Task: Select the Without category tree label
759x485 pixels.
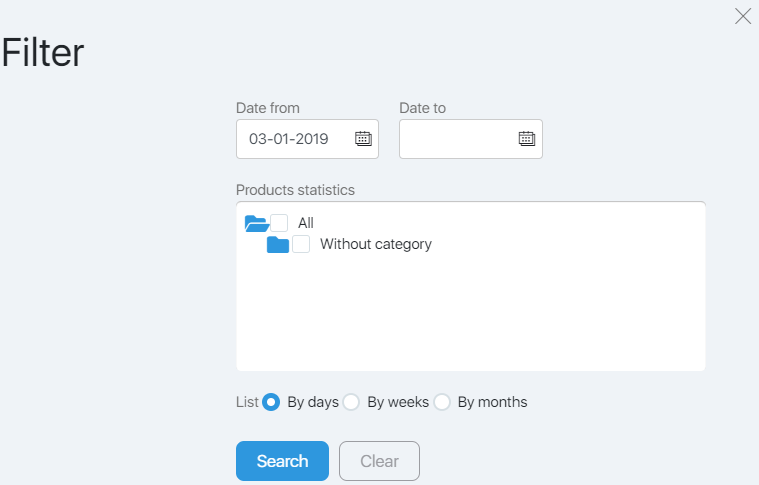Action: pos(376,244)
